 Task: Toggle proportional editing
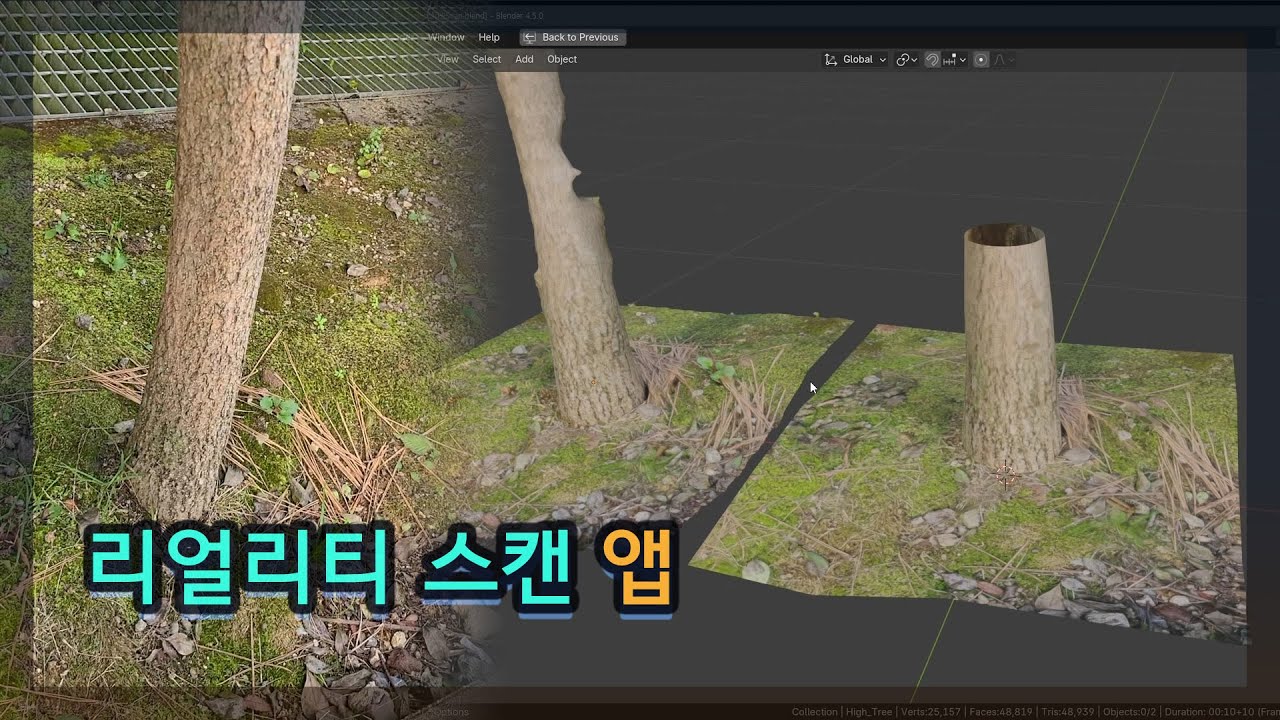coord(981,60)
